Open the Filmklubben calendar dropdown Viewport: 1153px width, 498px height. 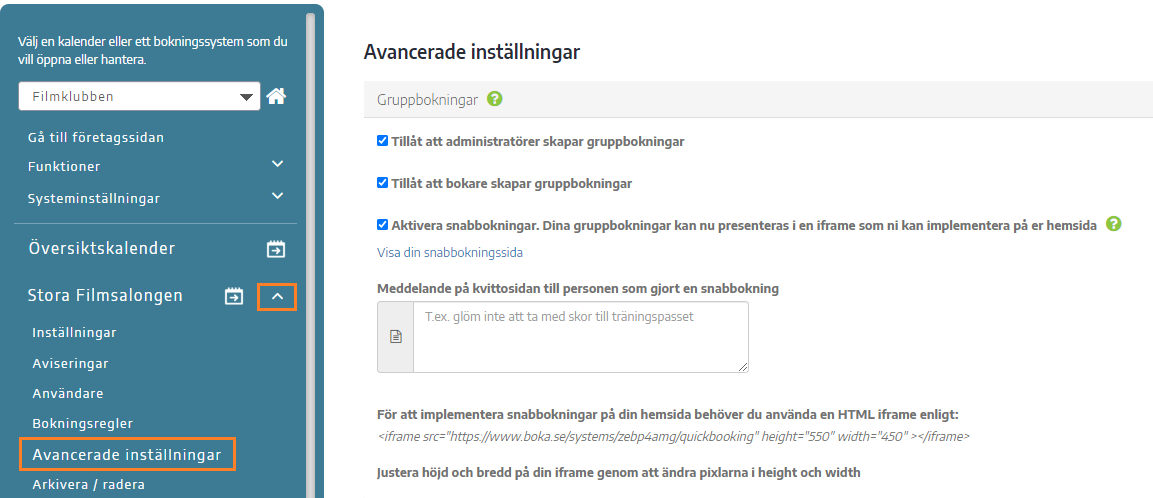[x=139, y=96]
